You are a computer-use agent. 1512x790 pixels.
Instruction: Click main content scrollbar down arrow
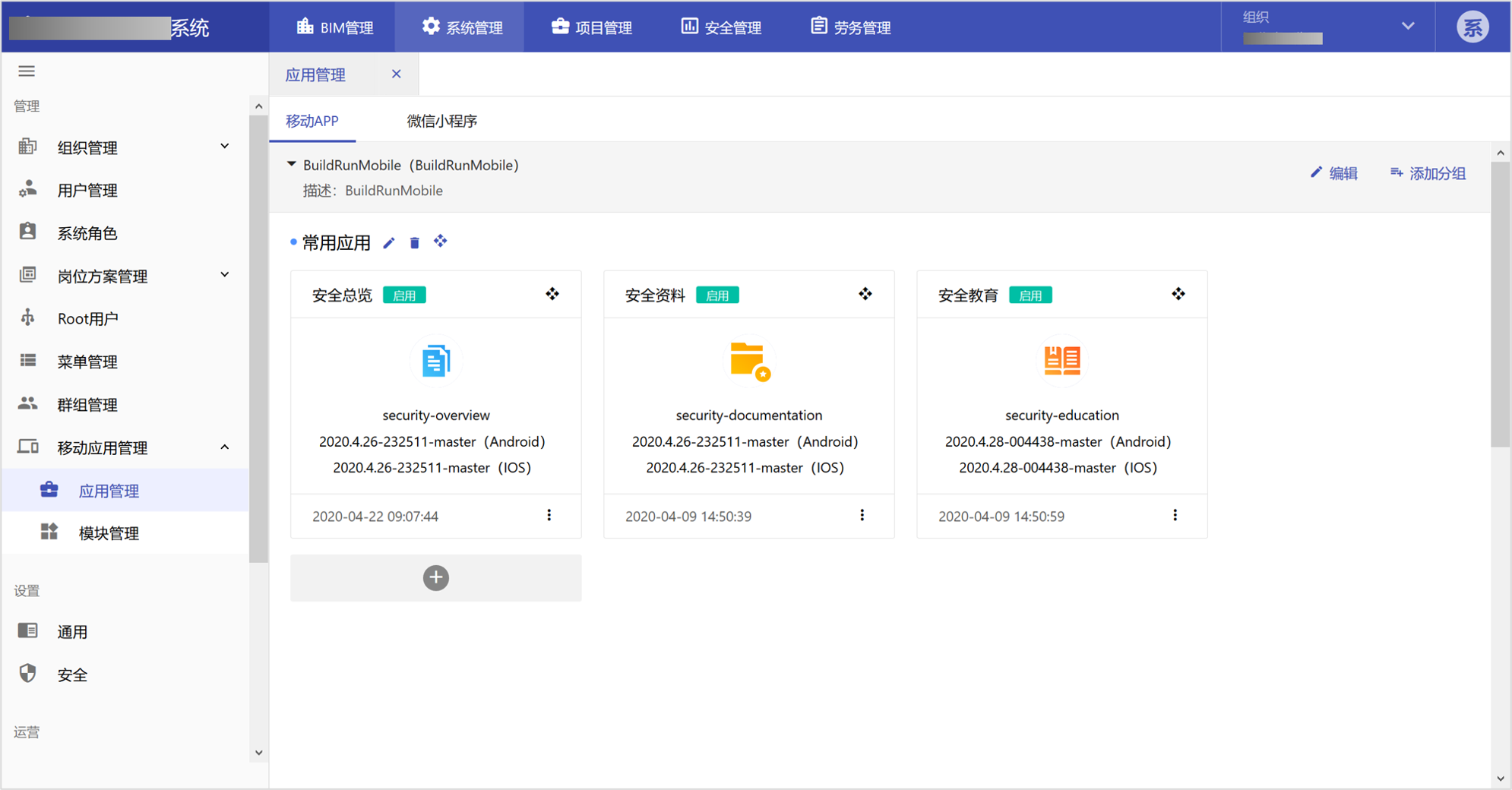[1501, 779]
